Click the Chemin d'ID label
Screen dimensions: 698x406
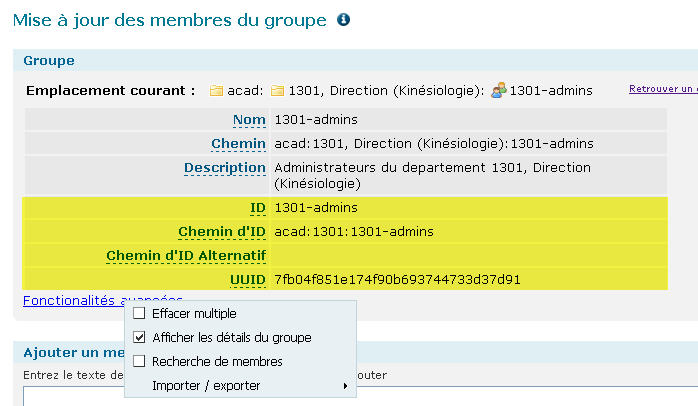(x=222, y=232)
